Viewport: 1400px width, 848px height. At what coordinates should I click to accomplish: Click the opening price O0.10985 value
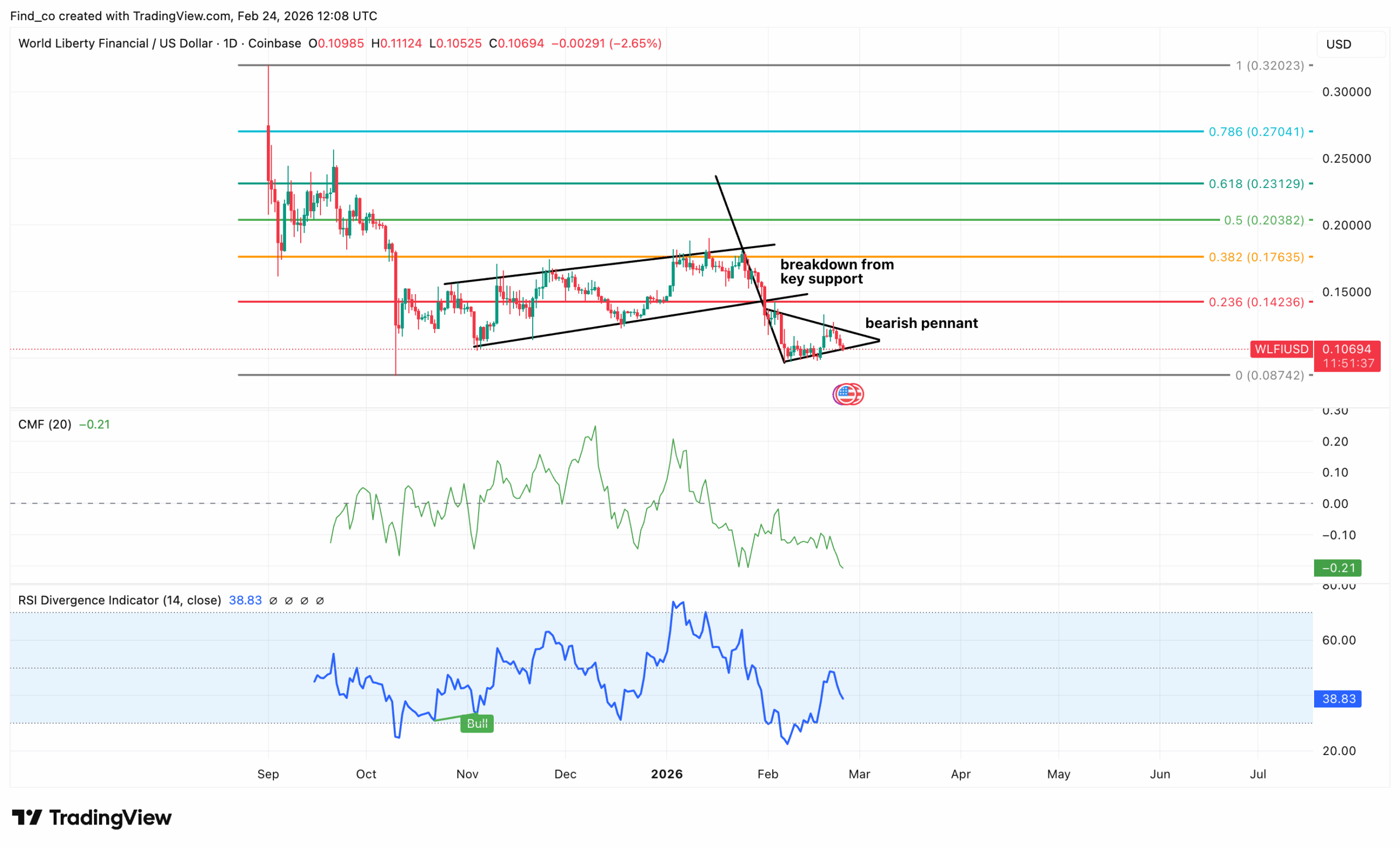[x=336, y=43]
